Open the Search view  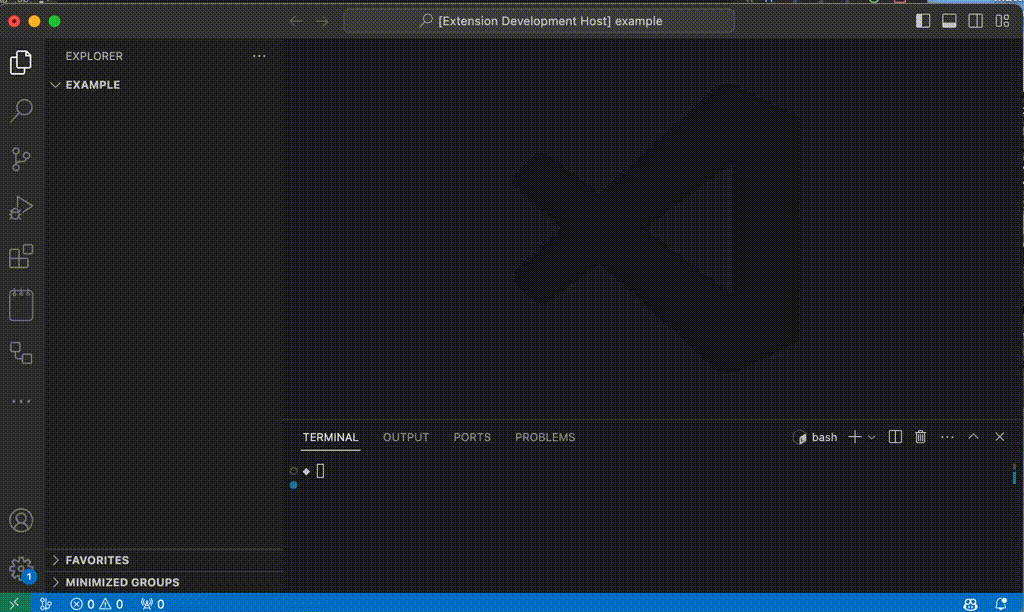click(x=21, y=110)
